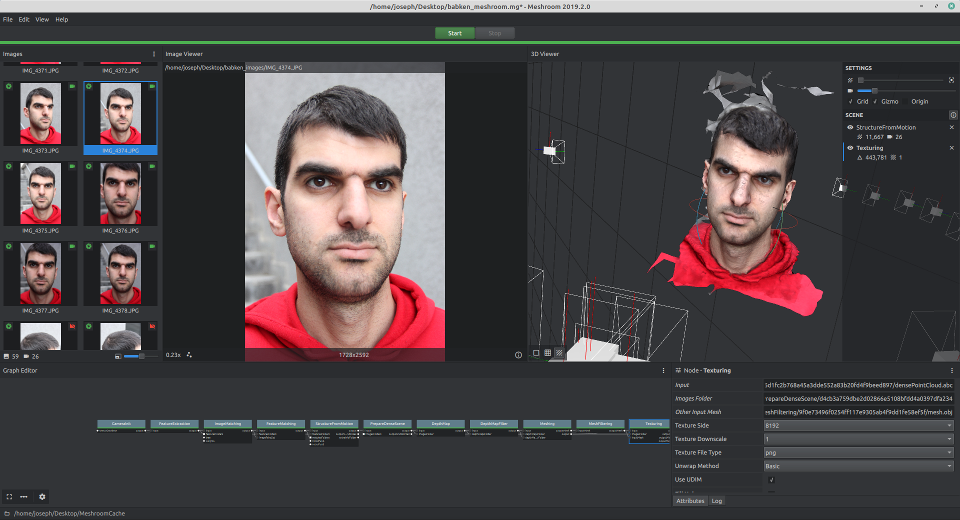The width and height of the screenshot is (960, 520).
Task: Click the fixed point size icon
Action: coord(951,80)
